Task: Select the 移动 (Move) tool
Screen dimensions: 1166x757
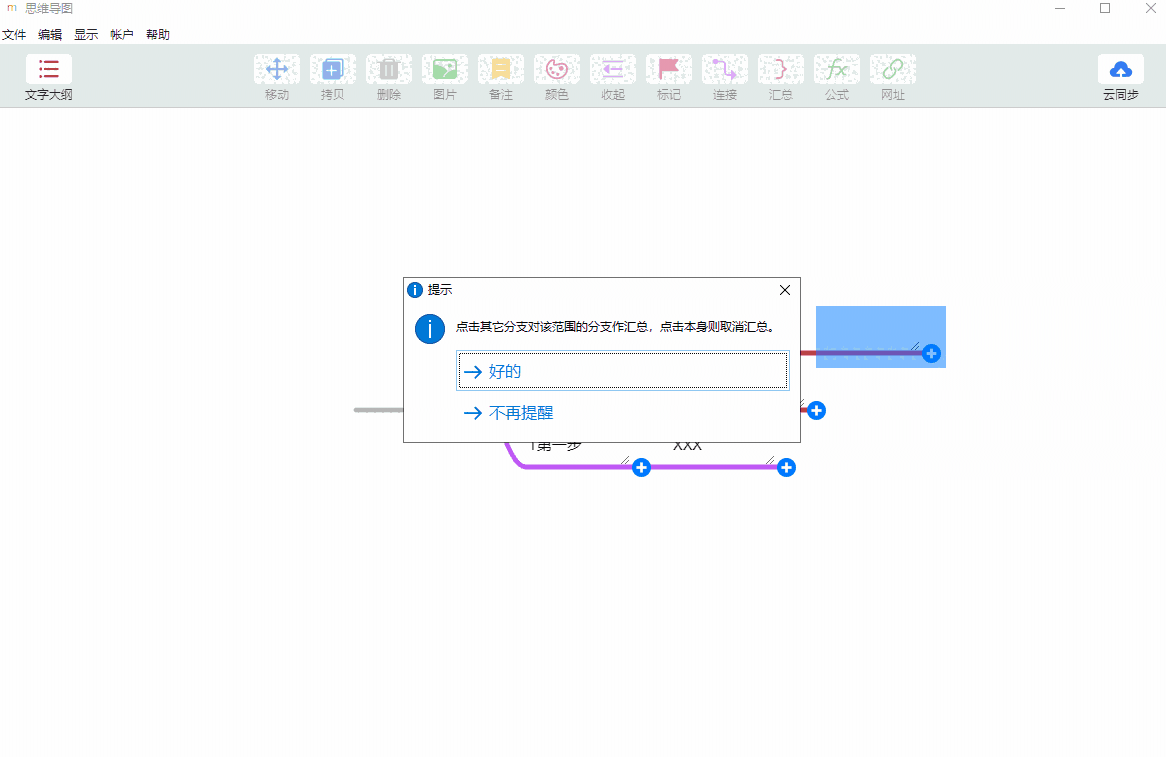Action: click(x=277, y=70)
